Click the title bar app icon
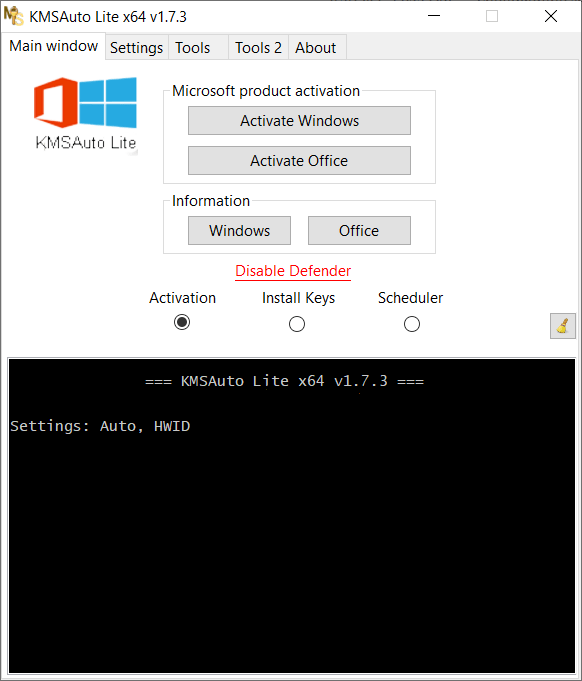Screen dimensions: 582x681 (x=13, y=16)
